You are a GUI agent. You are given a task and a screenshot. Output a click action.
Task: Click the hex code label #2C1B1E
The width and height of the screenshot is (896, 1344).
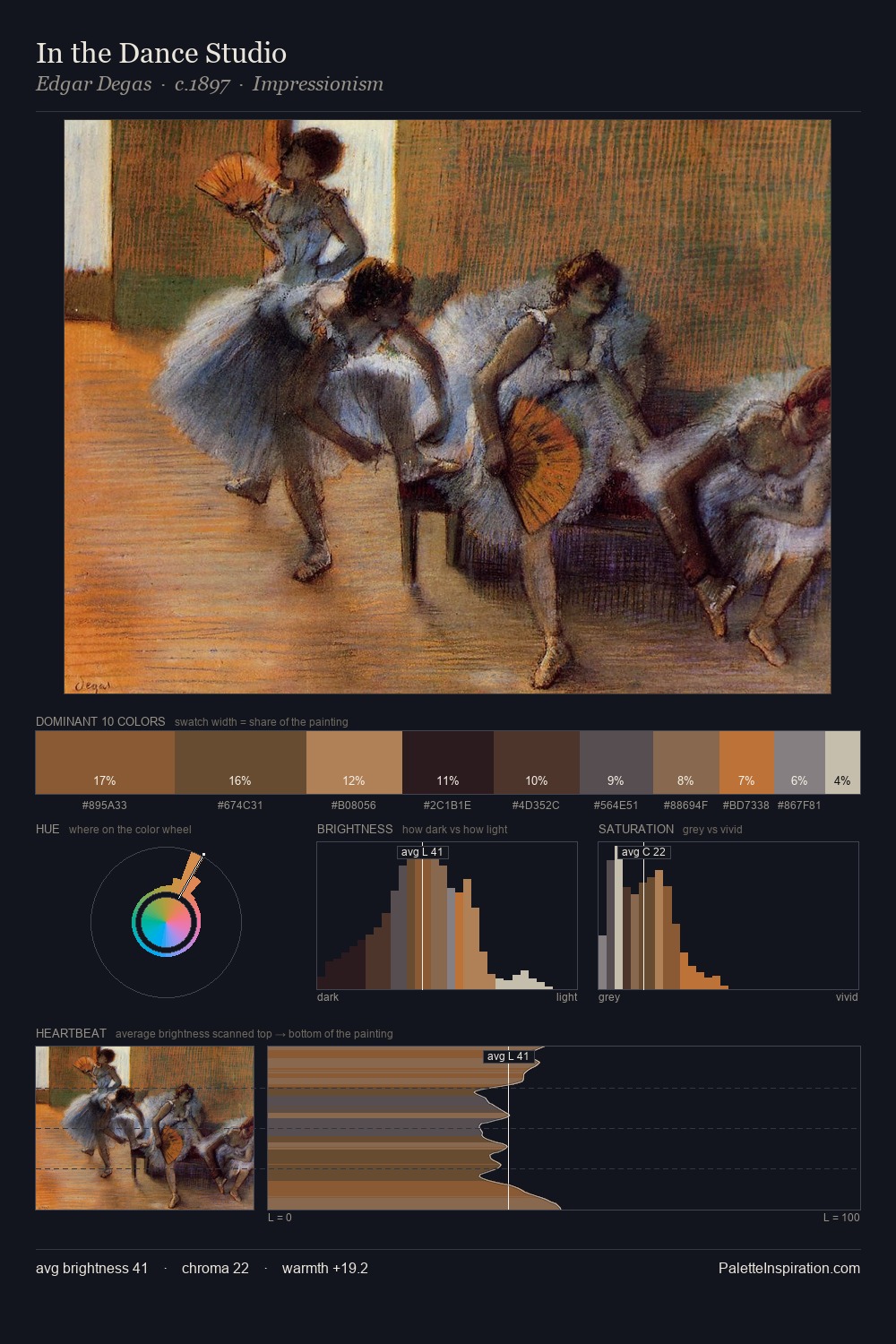click(x=448, y=806)
